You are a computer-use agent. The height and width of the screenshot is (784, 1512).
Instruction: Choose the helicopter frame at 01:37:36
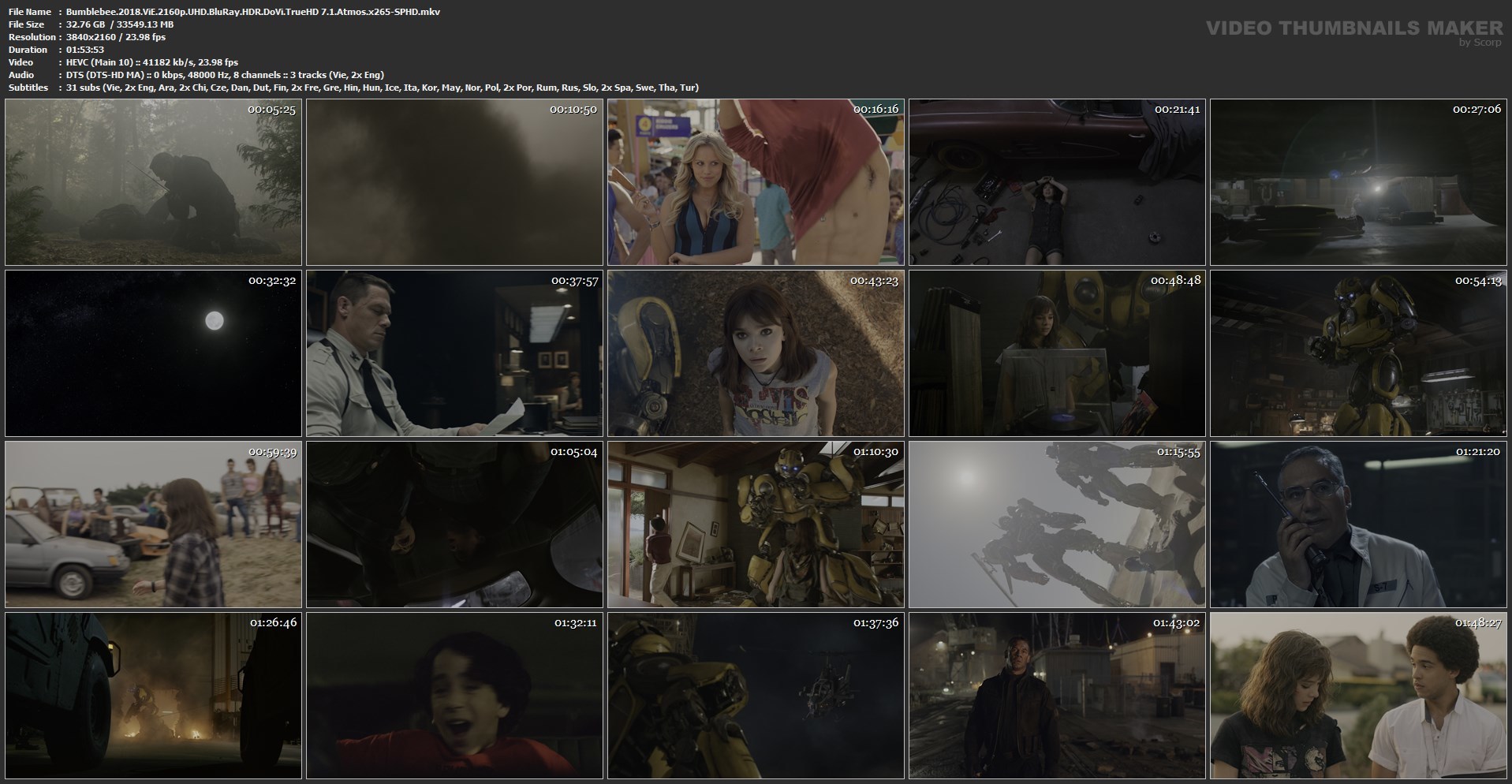[756, 696]
